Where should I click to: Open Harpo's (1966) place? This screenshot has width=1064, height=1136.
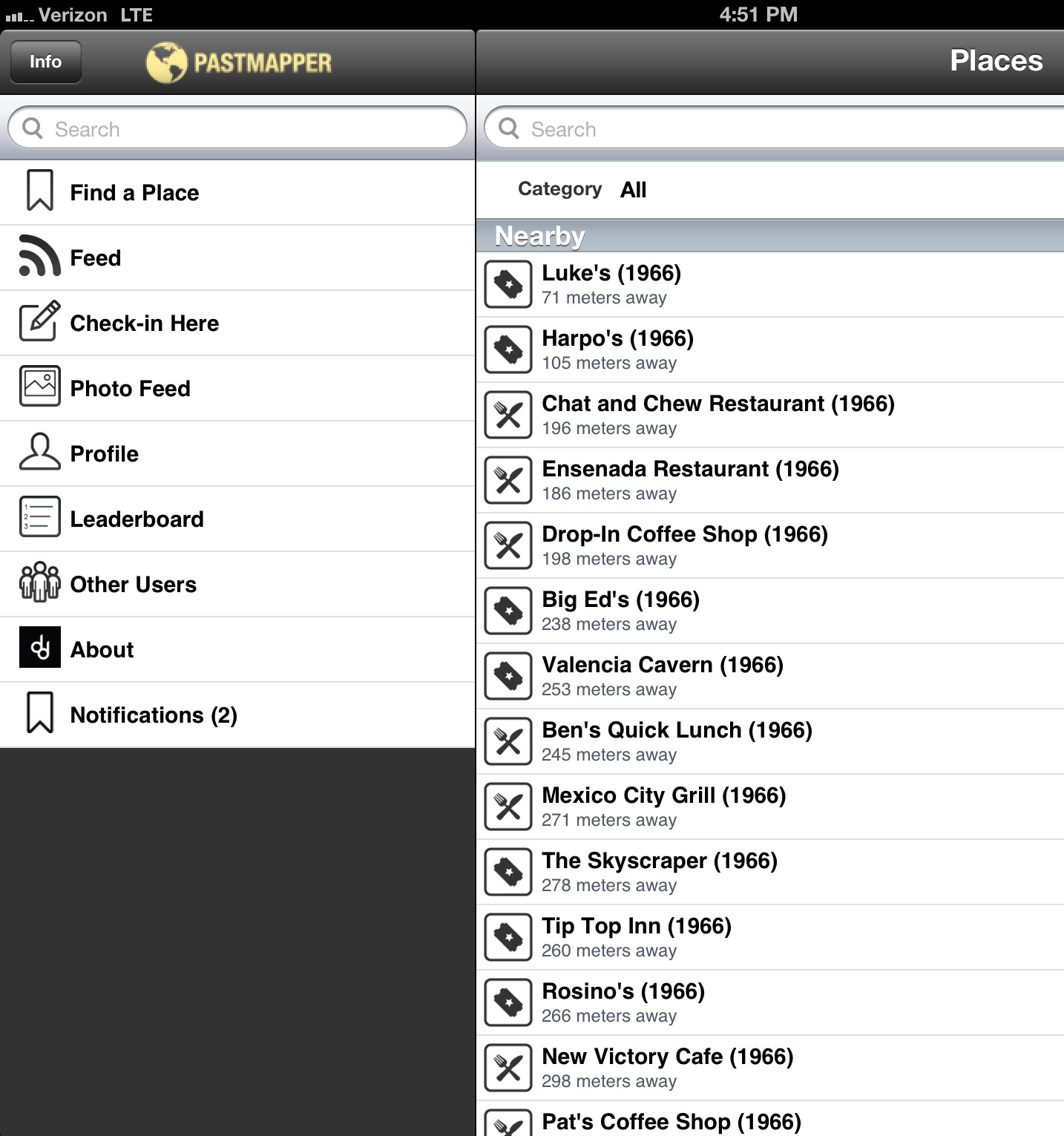(770, 350)
